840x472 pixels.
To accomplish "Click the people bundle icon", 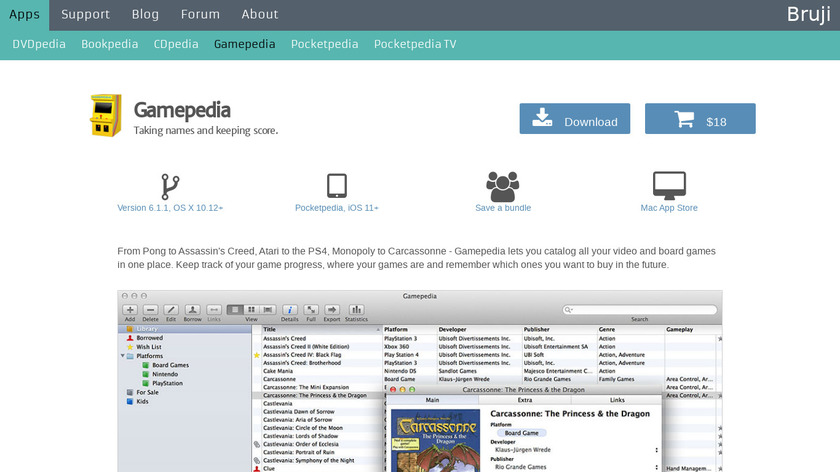I will pos(502,186).
